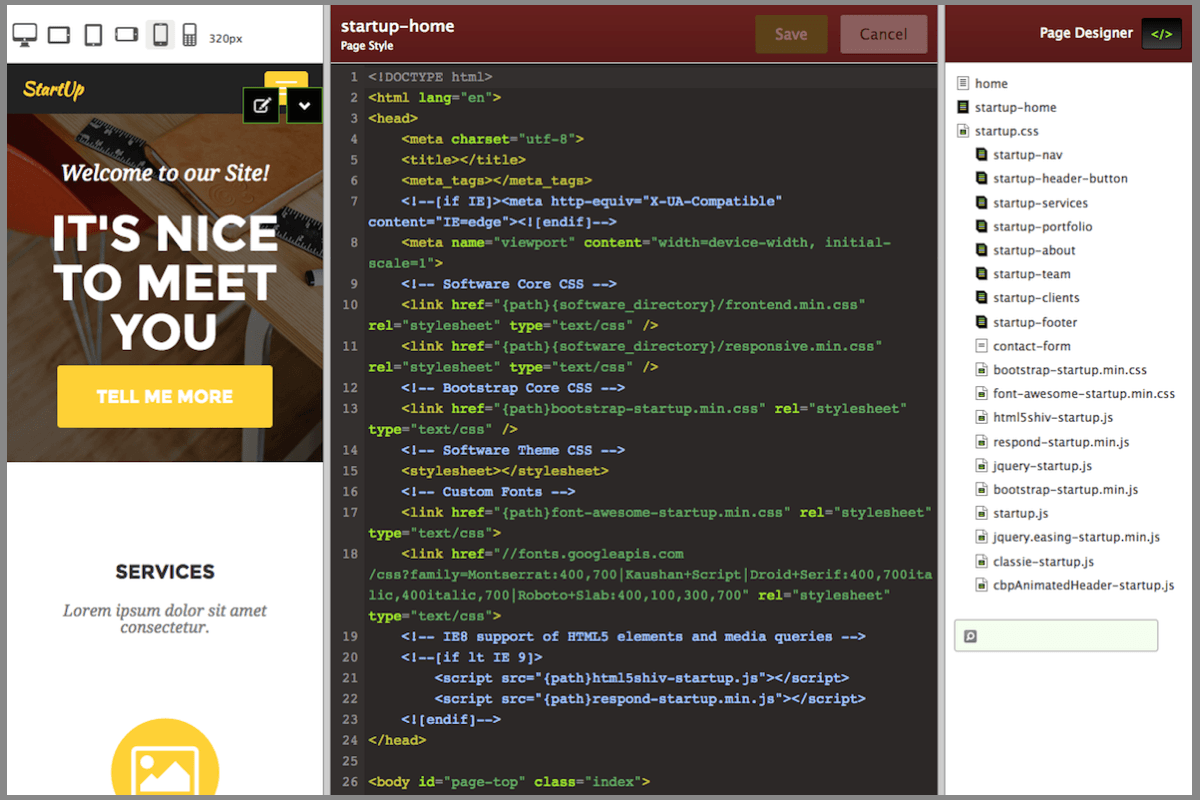Switch preview to desktop monitor view
Screen dimensions: 1200x800
(25, 35)
